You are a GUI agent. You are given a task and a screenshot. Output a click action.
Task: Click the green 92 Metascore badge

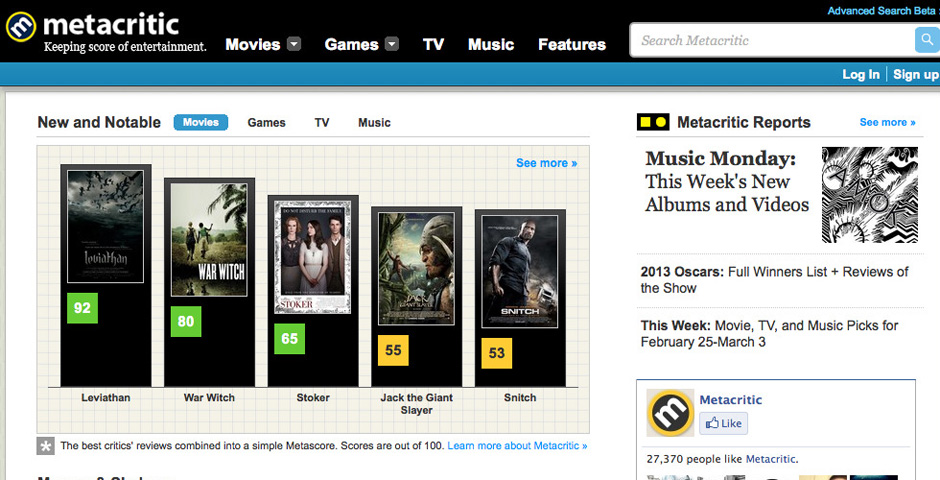pyautogui.click(x=82, y=308)
